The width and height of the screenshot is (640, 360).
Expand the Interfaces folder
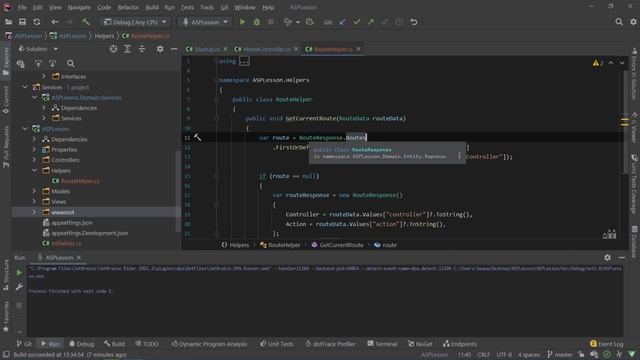(44, 76)
